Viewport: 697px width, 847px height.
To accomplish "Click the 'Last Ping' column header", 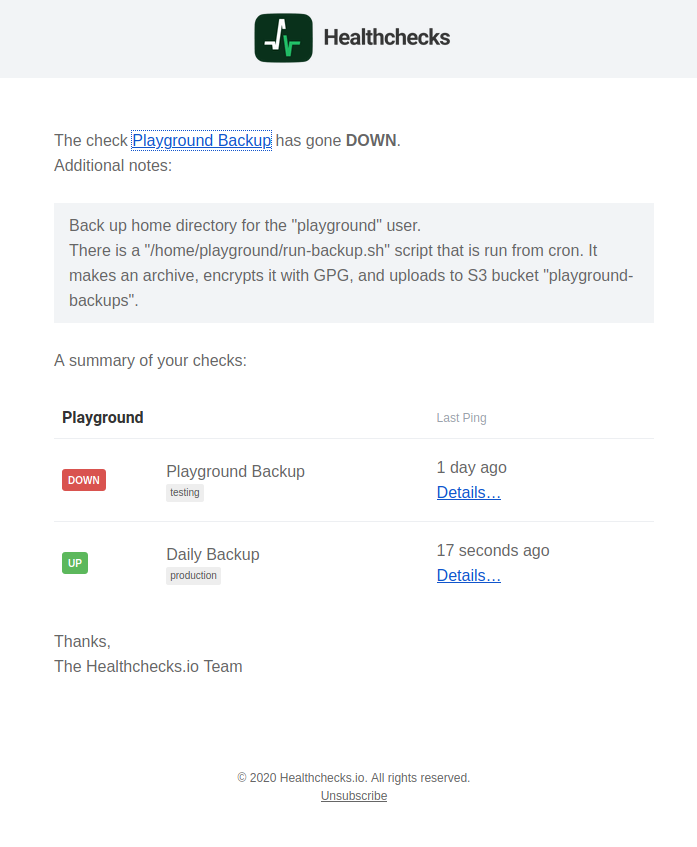I will point(461,418).
